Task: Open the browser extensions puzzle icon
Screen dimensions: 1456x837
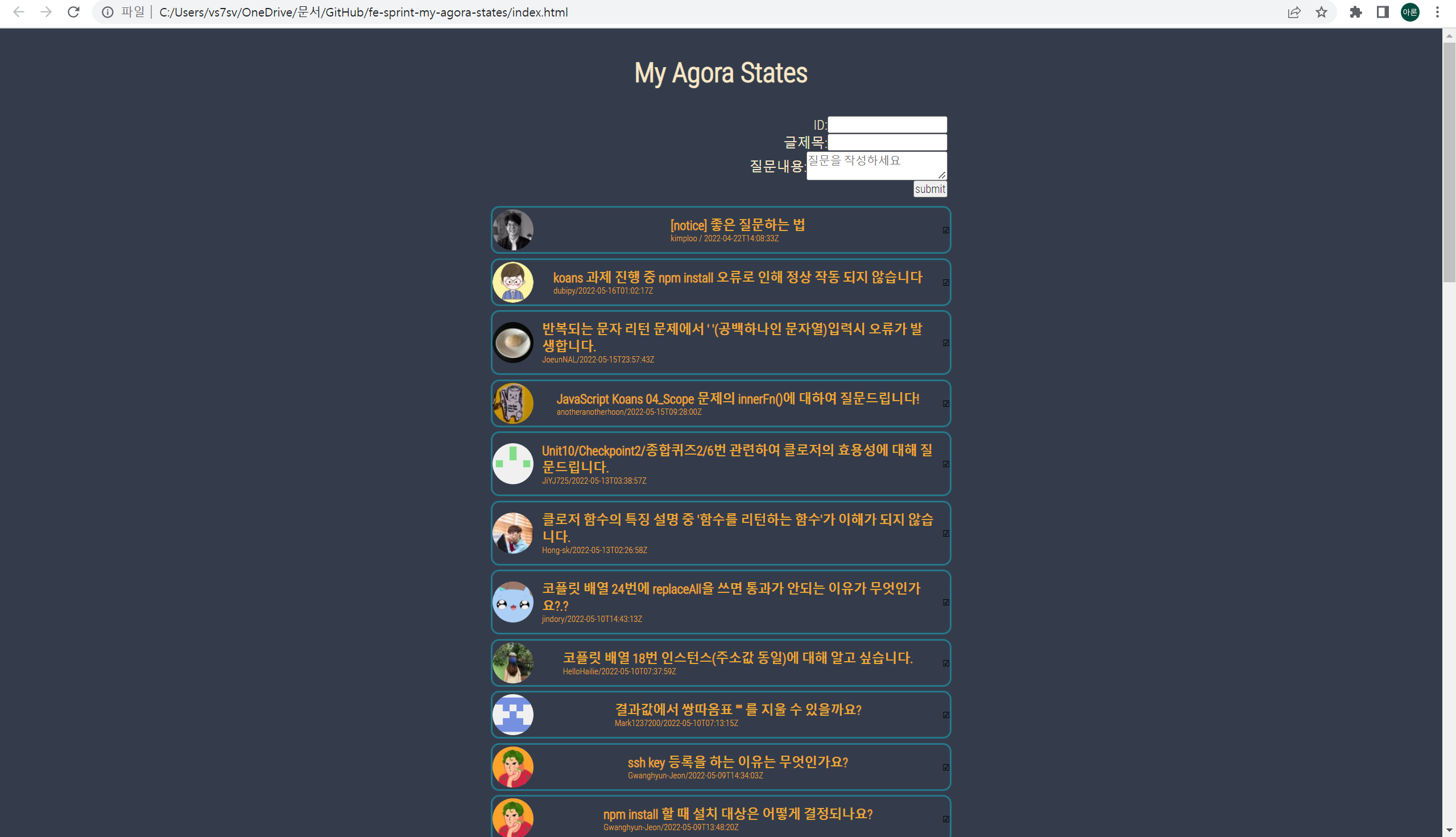Action: (1356, 12)
